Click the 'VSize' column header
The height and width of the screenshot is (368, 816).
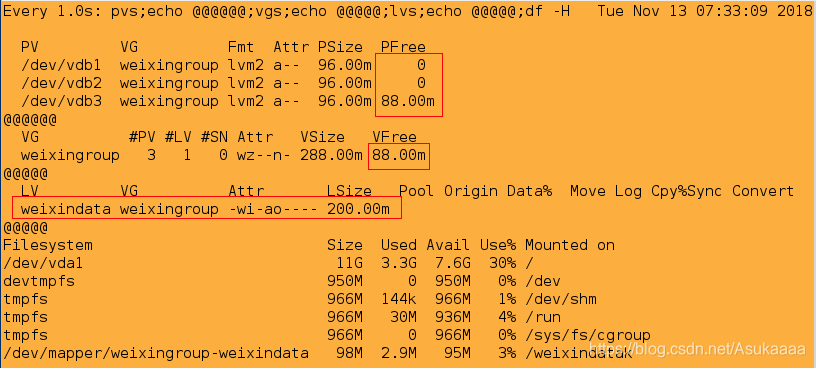tap(322, 137)
